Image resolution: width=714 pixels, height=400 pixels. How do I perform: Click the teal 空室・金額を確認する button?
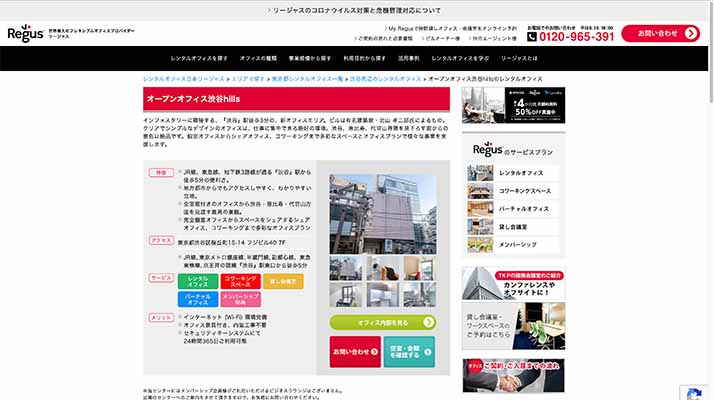pyautogui.click(x=409, y=352)
